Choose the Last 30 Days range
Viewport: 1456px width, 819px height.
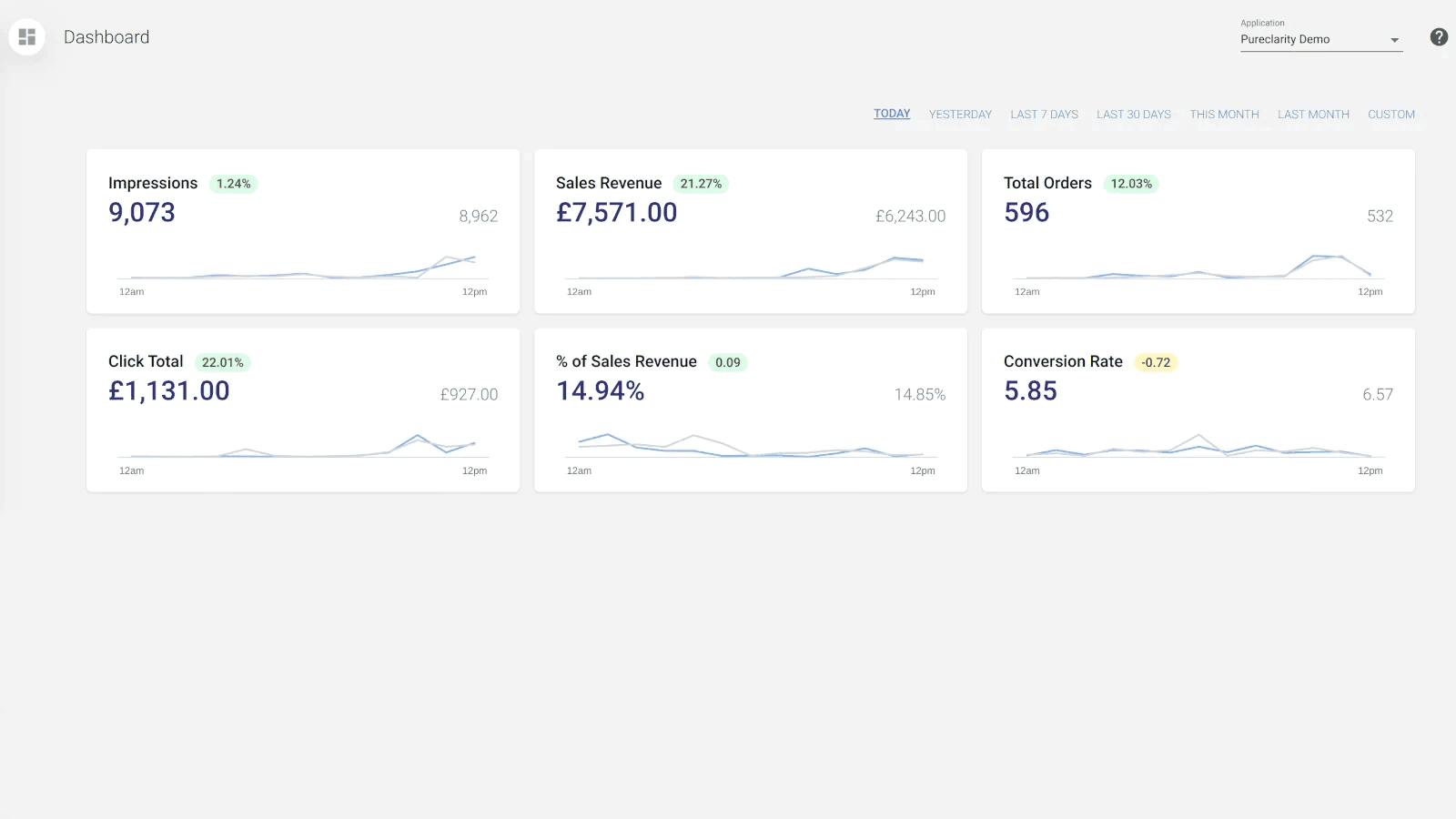[1133, 115]
